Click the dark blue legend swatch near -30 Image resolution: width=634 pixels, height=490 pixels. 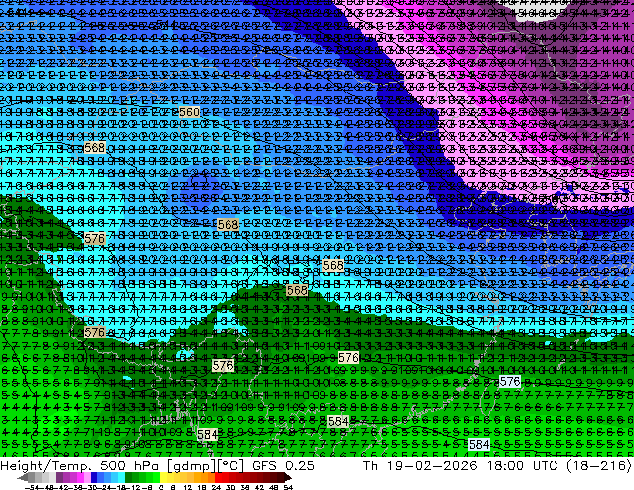(94, 477)
